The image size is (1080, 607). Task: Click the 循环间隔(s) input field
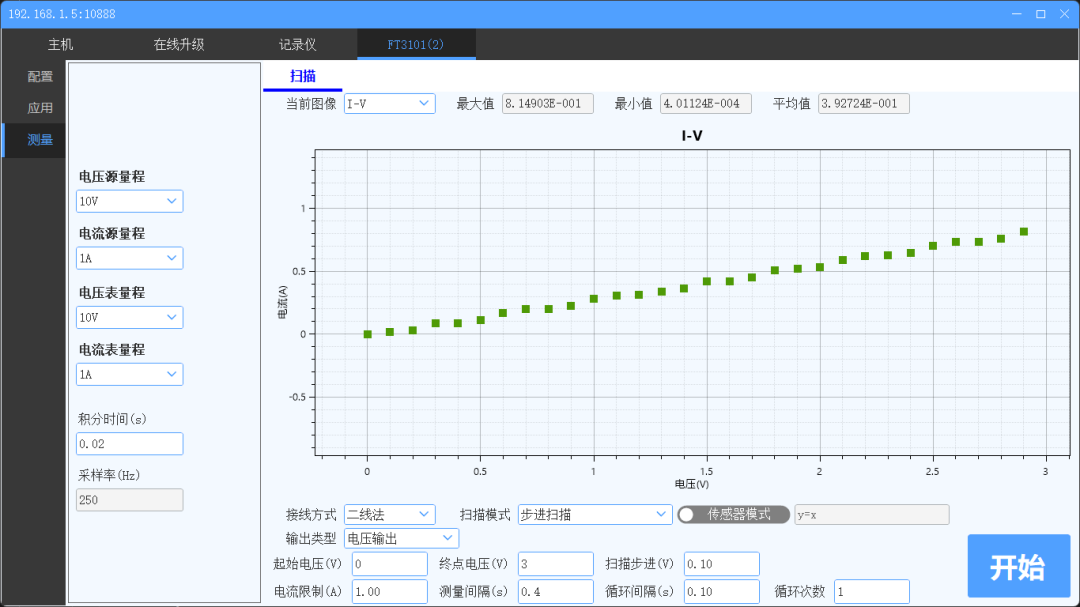click(x=721, y=592)
